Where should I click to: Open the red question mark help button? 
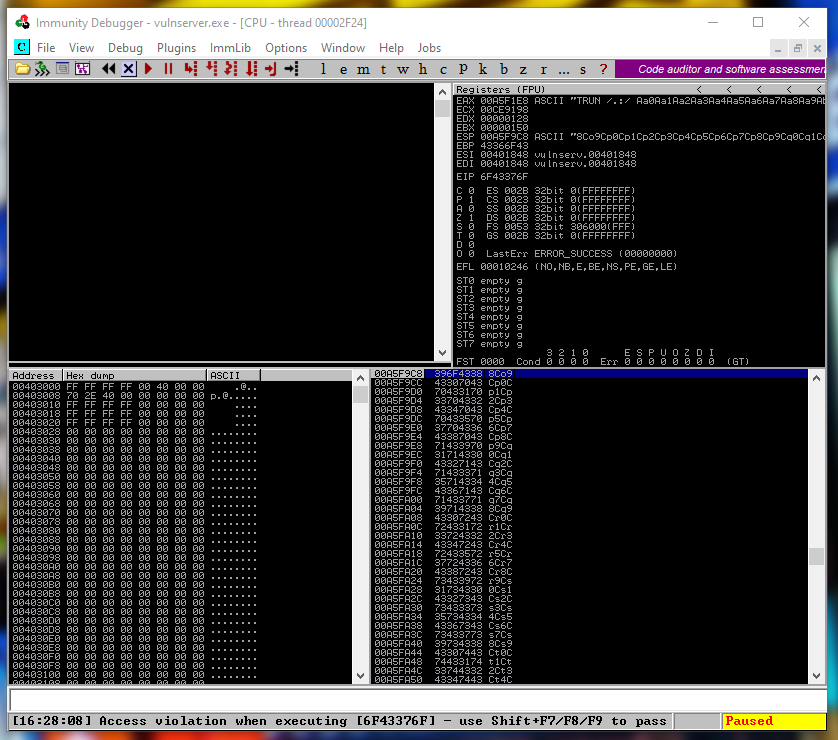pyautogui.click(x=603, y=69)
